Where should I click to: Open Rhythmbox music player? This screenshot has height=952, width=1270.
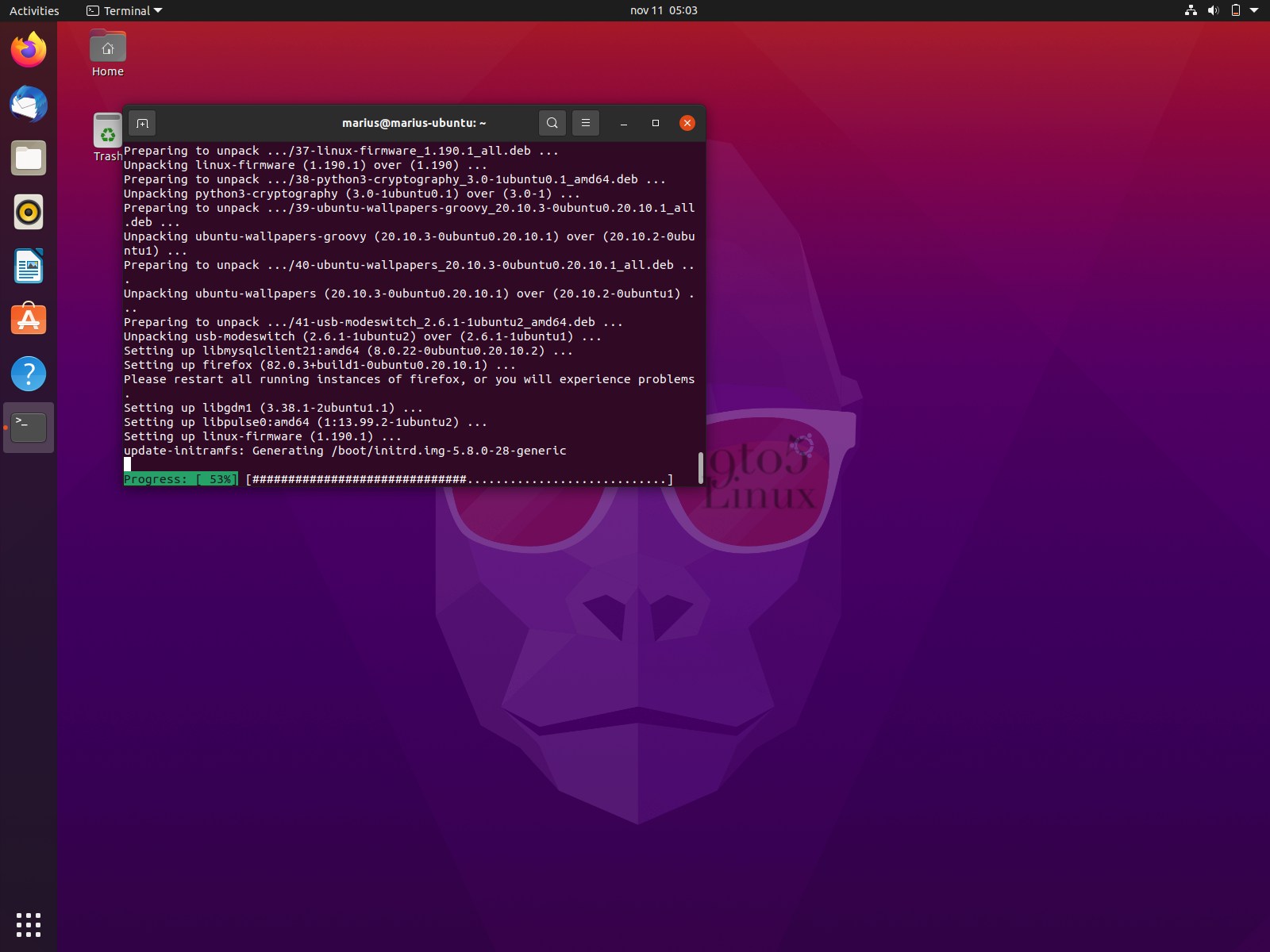(x=28, y=212)
